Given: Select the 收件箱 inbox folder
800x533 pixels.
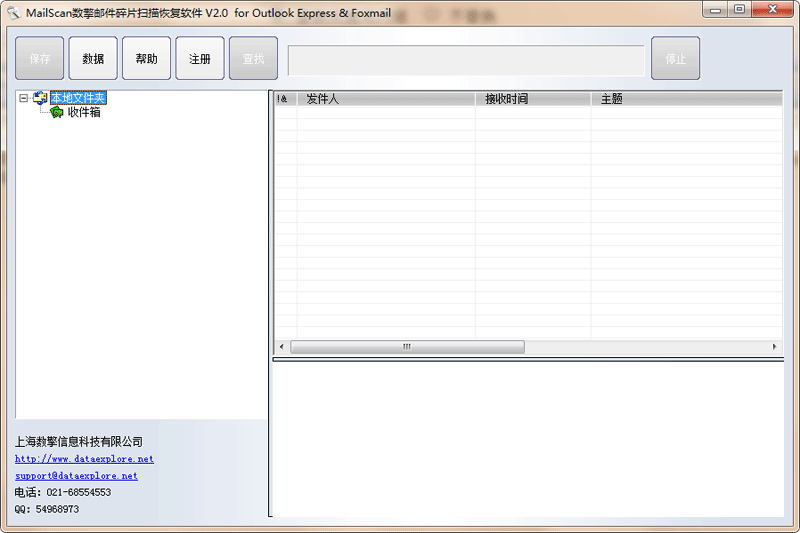Looking at the screenshot, I should point(84,112).
